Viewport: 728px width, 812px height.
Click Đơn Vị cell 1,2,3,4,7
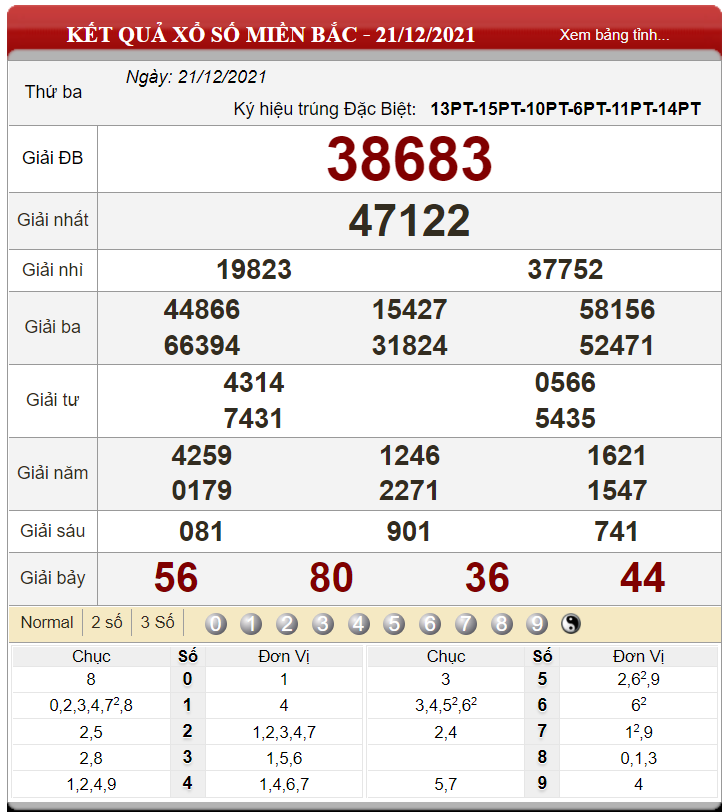coord(284,732)
